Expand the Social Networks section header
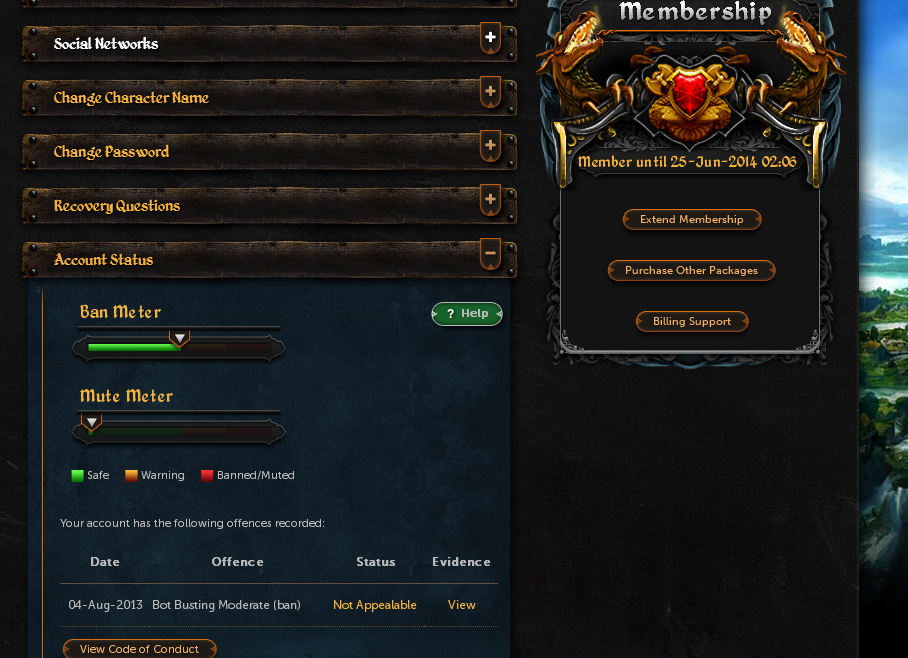Viewport: 908px width, 658px height. 269,43
